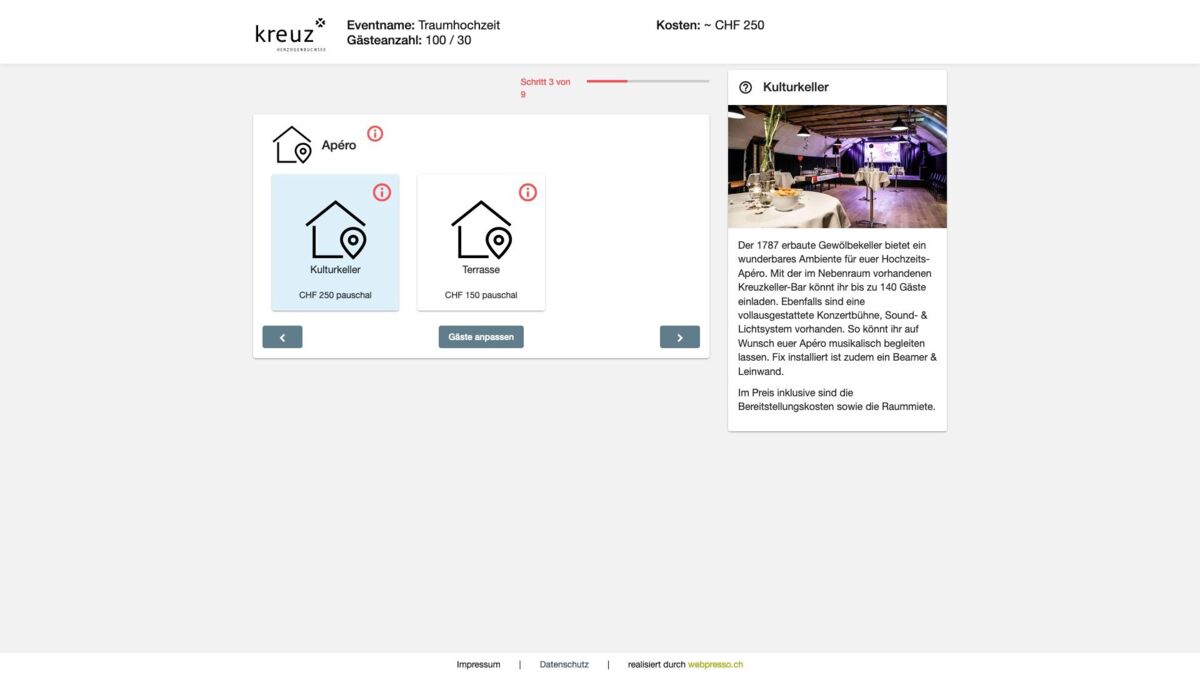Click the Kulturkeller label under the card icon
This screenshot has width=1200, height=675.
coord(335,270)
